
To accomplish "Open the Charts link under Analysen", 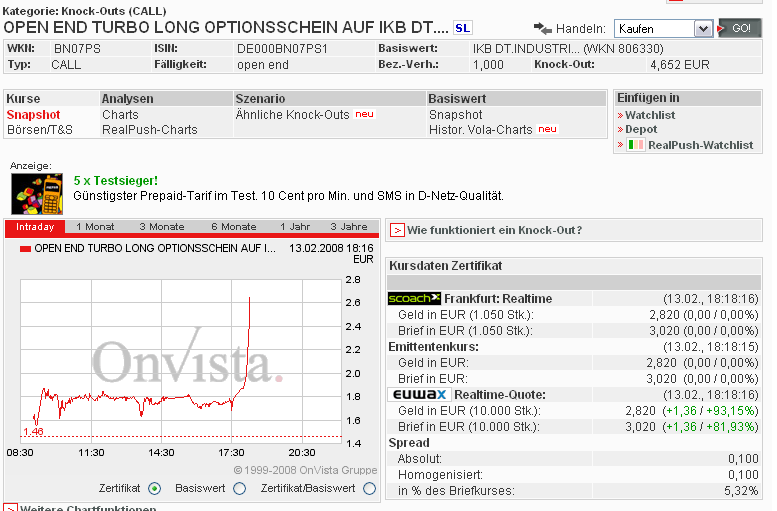I will coord(120,114).
